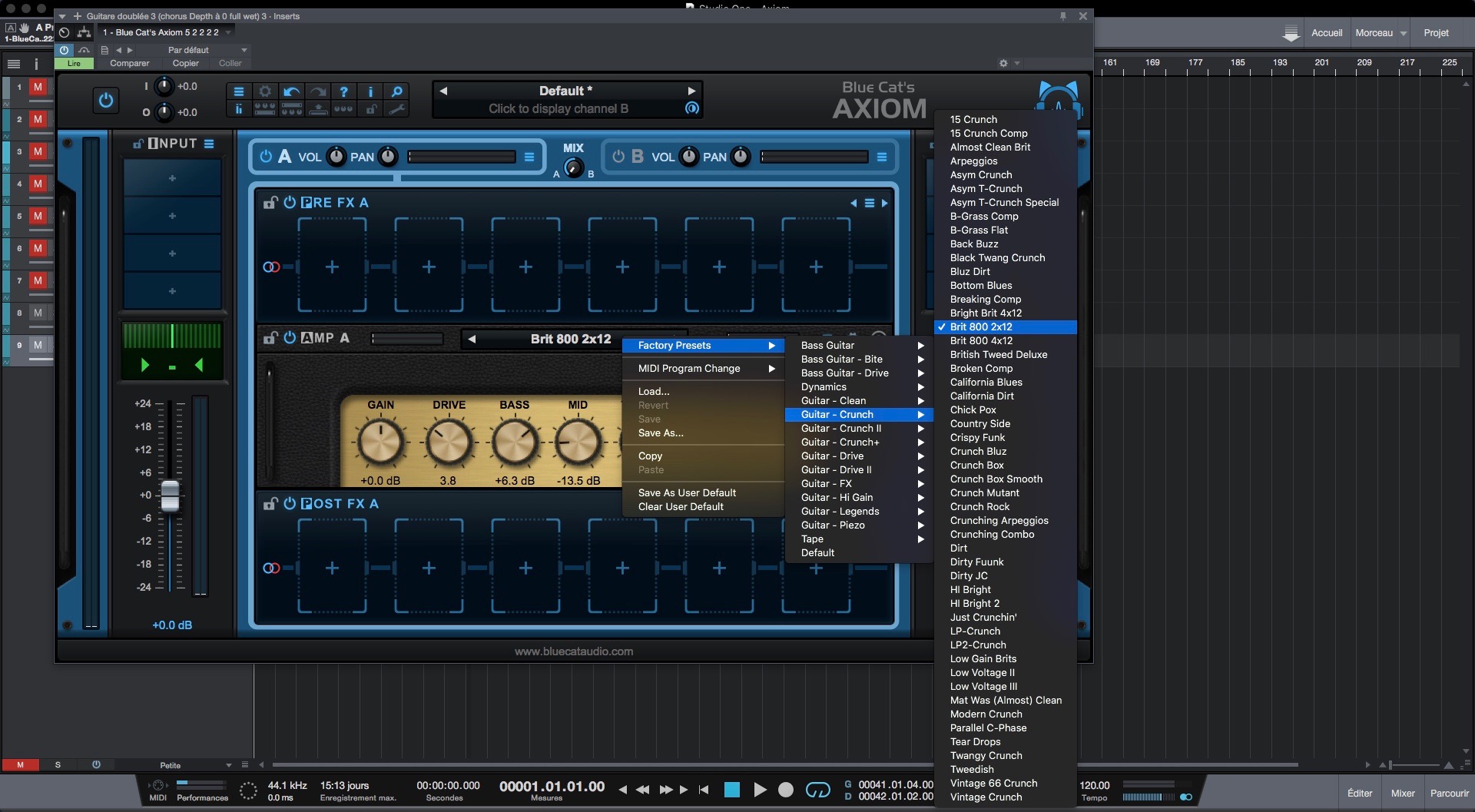The height and width of the screenshot is (812, 1475).
Task: Click the Comparer button
Action: pos(129,63)
